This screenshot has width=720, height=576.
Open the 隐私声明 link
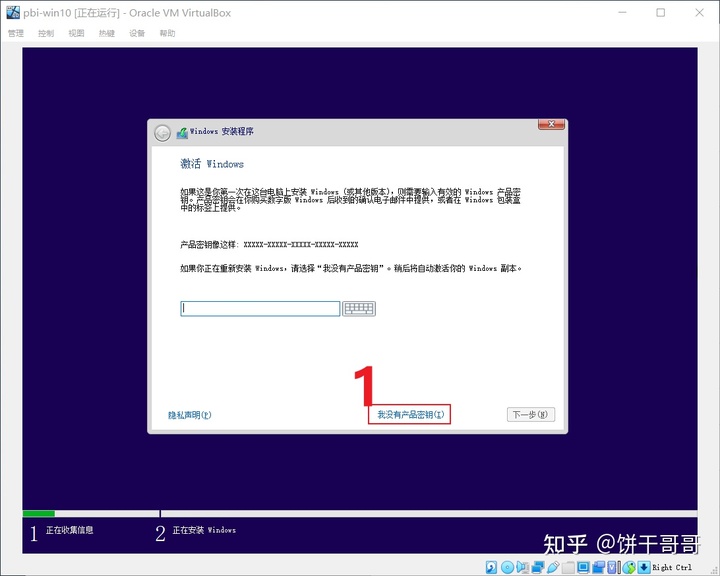coord(190,415)
